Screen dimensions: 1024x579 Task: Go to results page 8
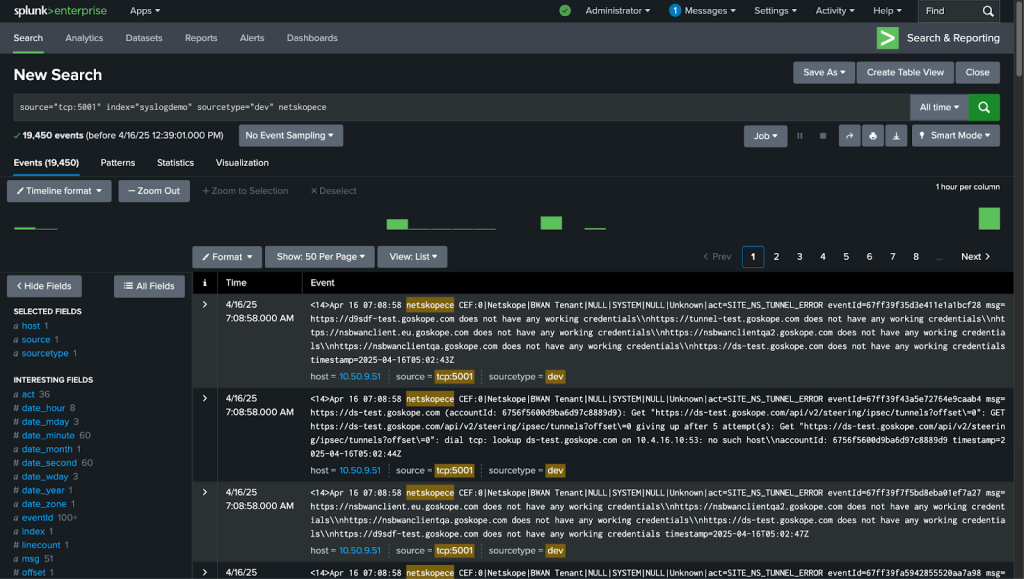[x=916, y=257]
